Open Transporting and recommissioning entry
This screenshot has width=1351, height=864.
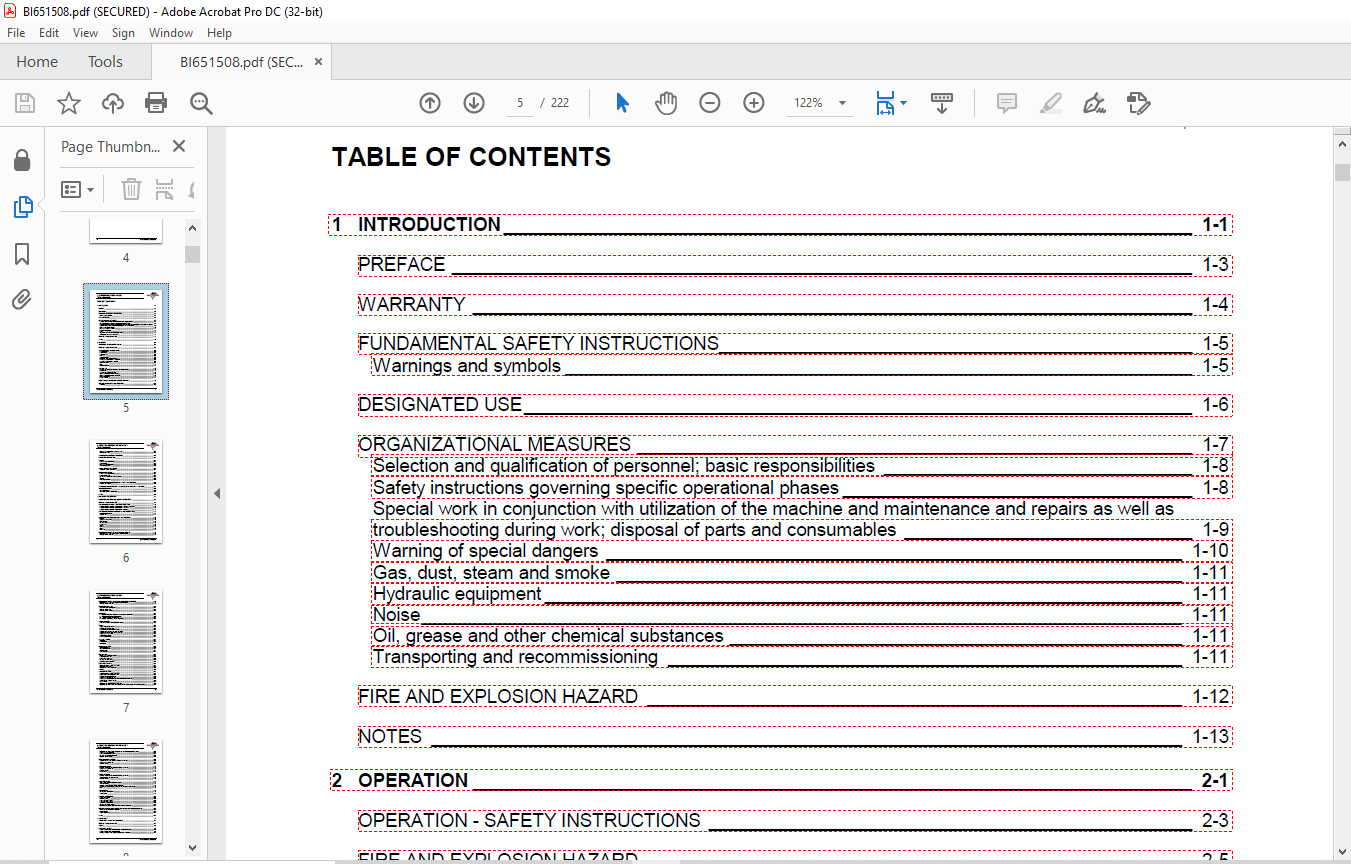point(802,657)
